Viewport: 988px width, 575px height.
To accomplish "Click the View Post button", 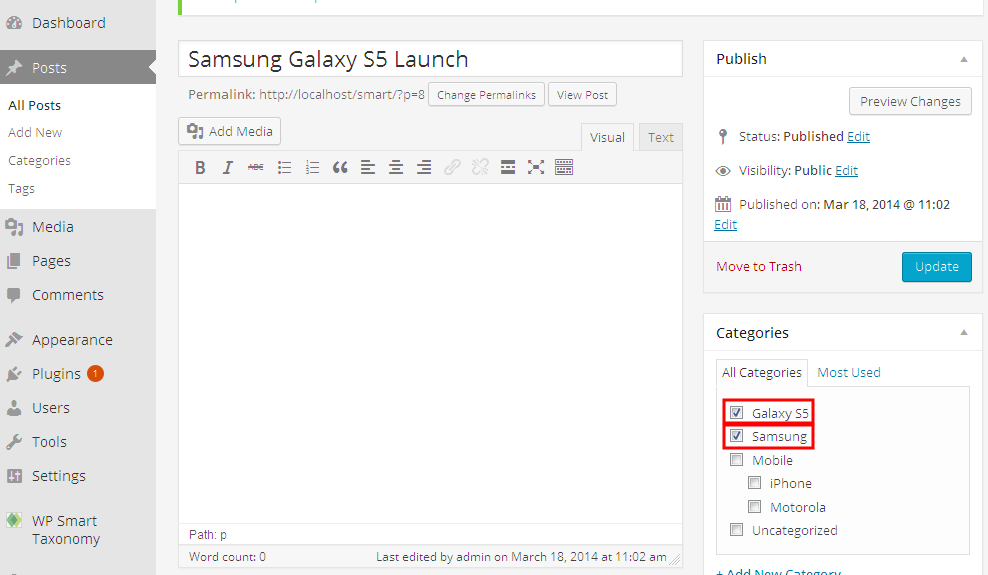I will tap(582, 94).
